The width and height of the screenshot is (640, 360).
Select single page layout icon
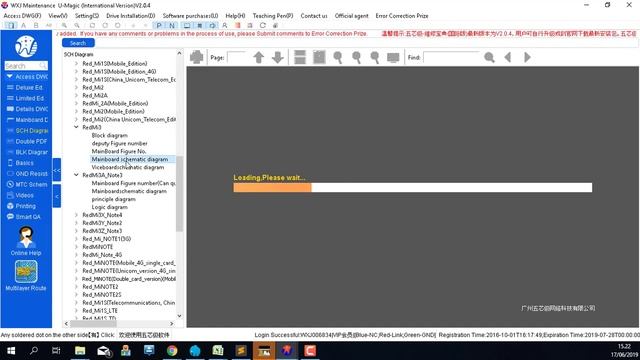coord(319,57)
